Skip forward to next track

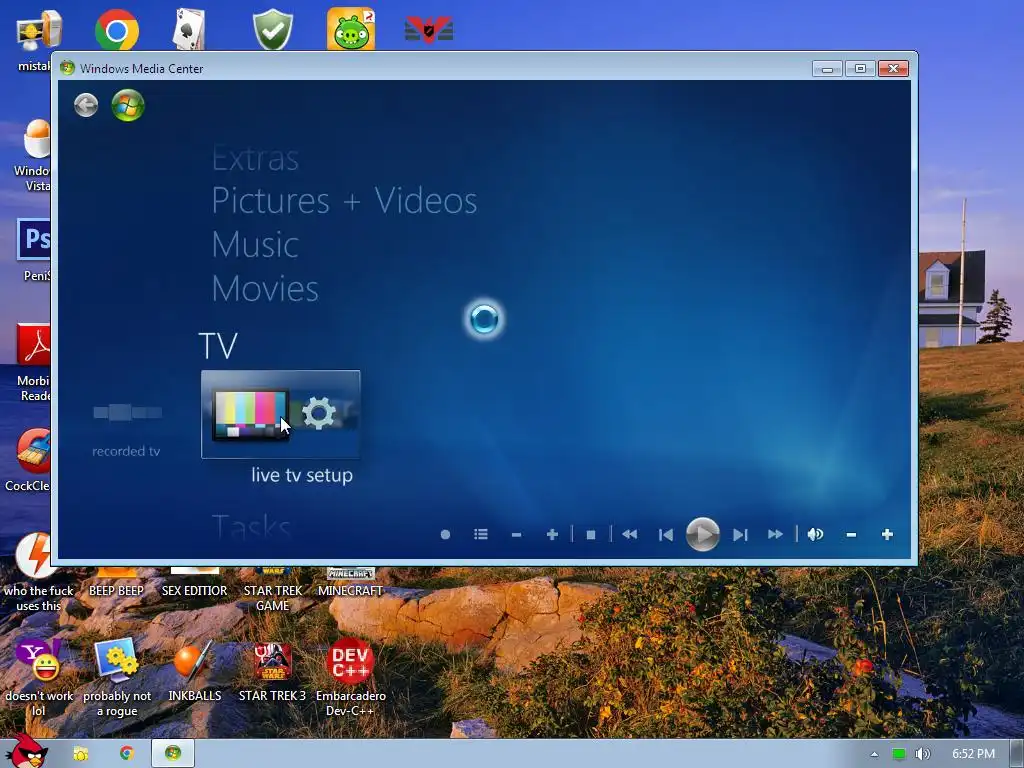pos(739,534)
